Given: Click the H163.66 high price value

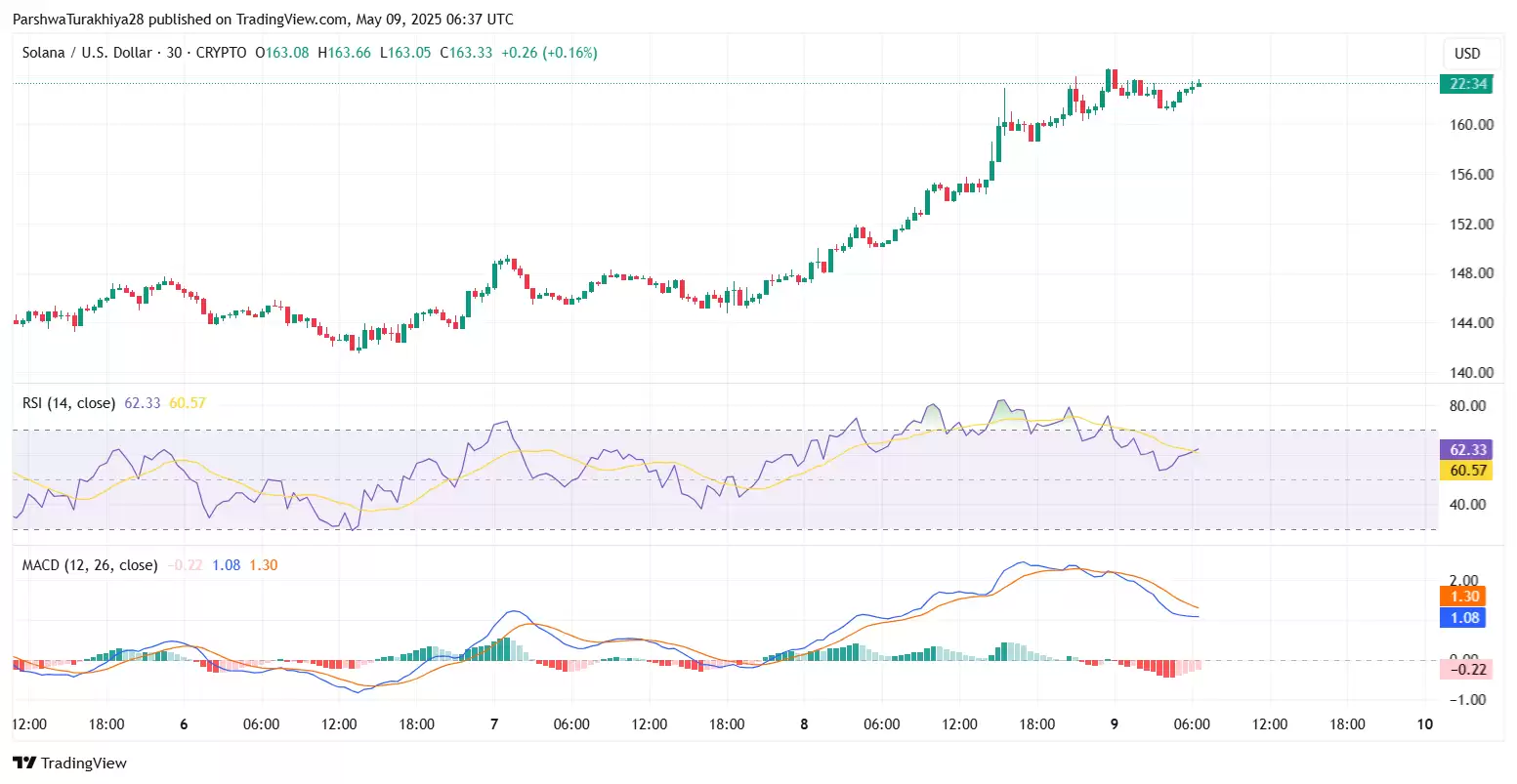Looking at the screenshot, I should click(345, 53).
